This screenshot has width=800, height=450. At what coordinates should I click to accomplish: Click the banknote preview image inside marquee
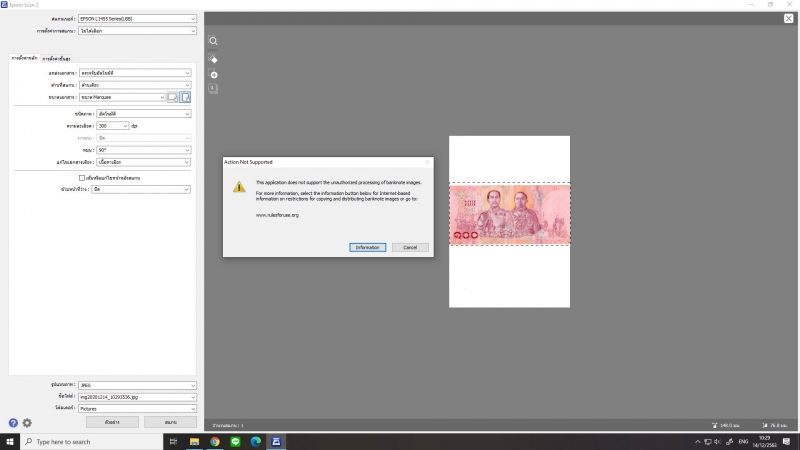(x=510, y=214)
